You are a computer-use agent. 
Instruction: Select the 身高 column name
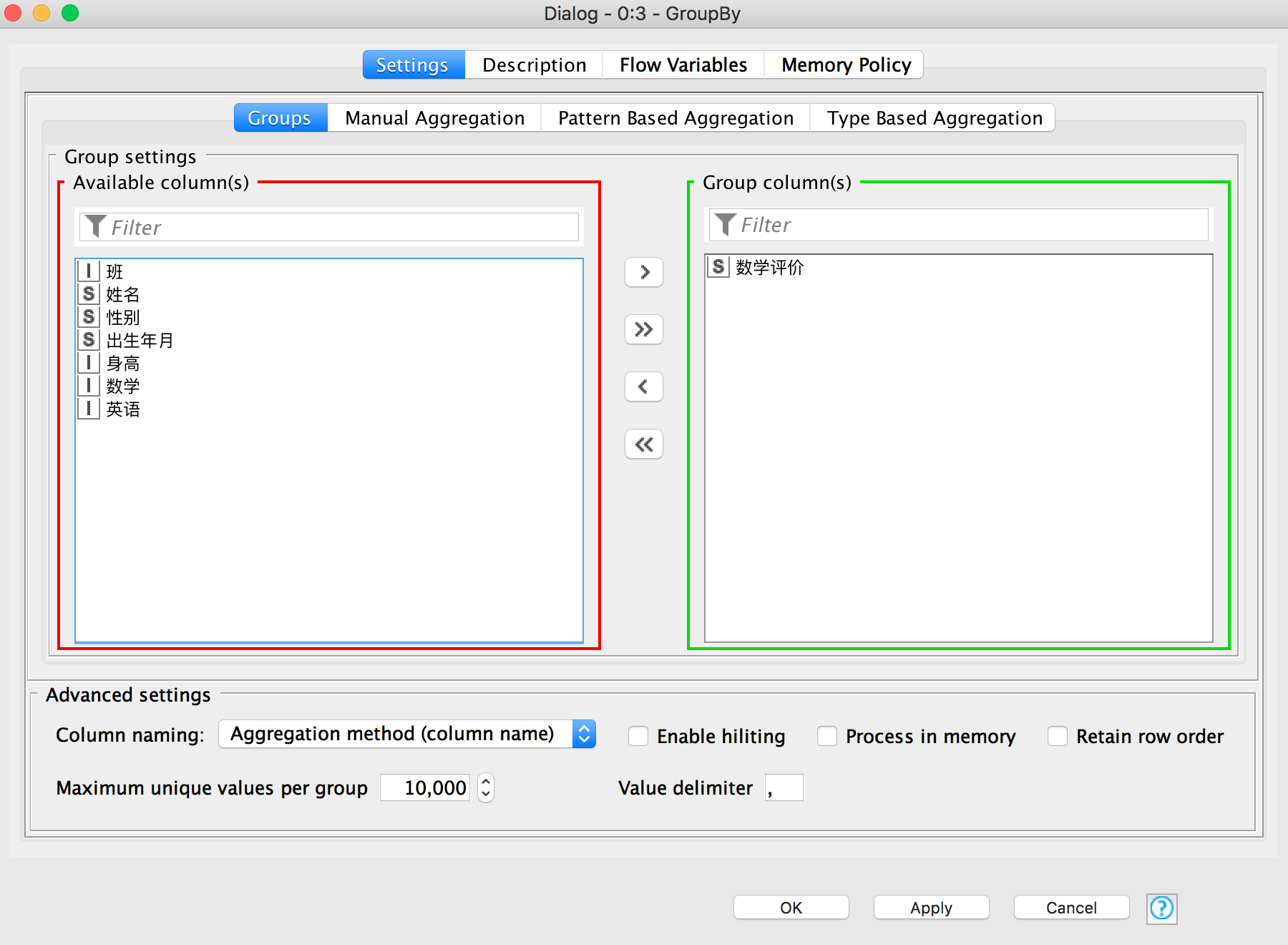[x=123, y=364]
